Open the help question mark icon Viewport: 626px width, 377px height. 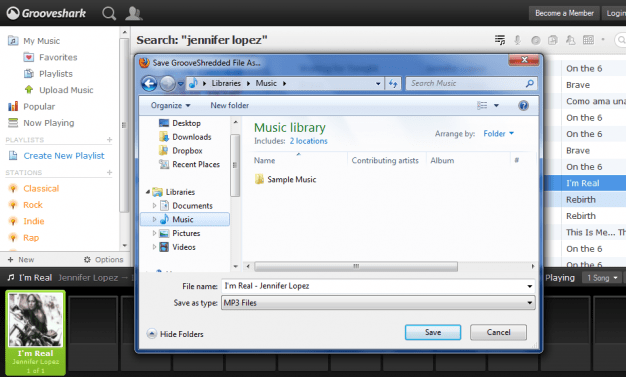523,105
